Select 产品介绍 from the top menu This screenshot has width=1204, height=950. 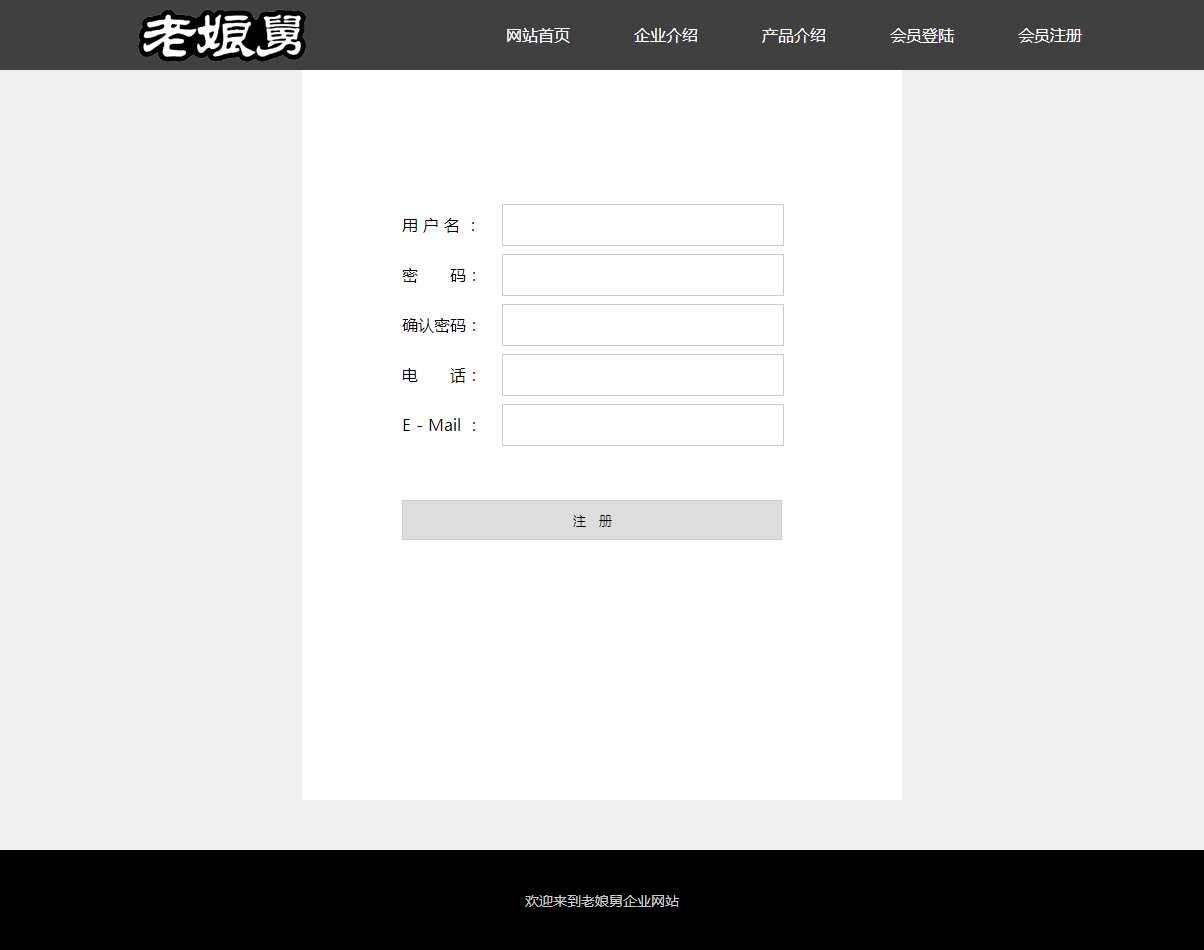(794, 36)
